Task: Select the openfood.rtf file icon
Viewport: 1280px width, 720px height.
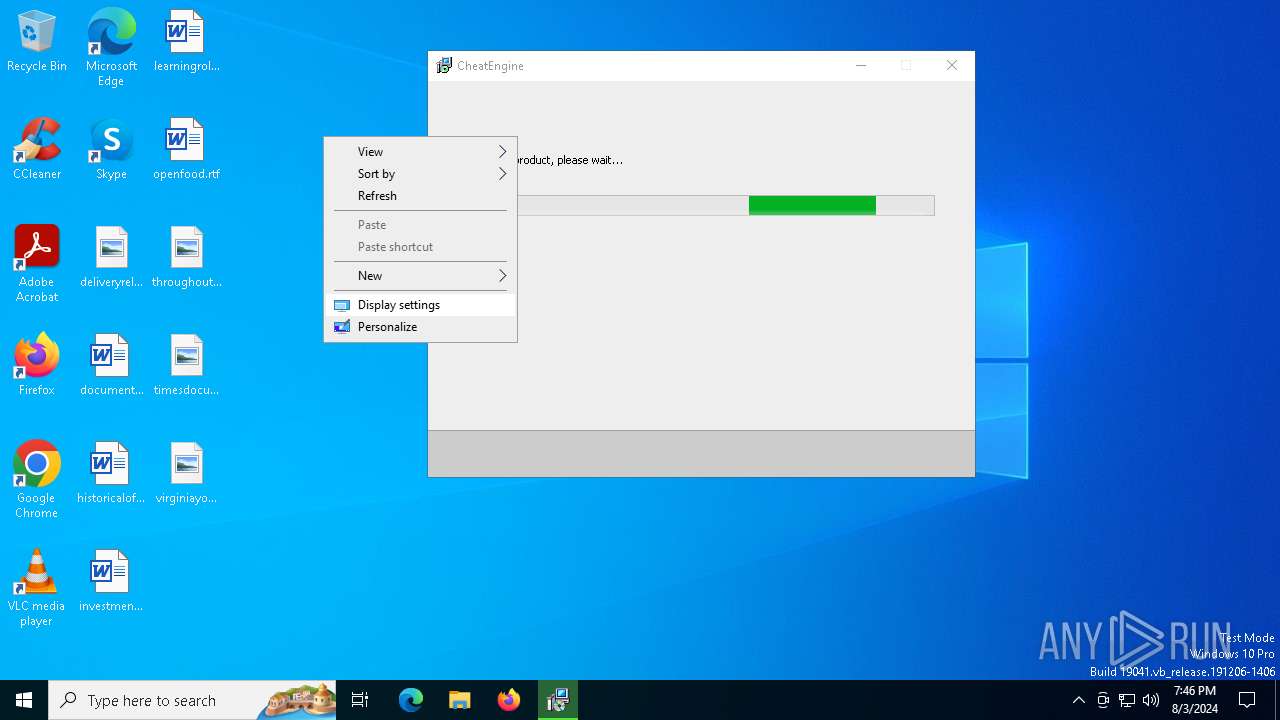Action: 186,150
